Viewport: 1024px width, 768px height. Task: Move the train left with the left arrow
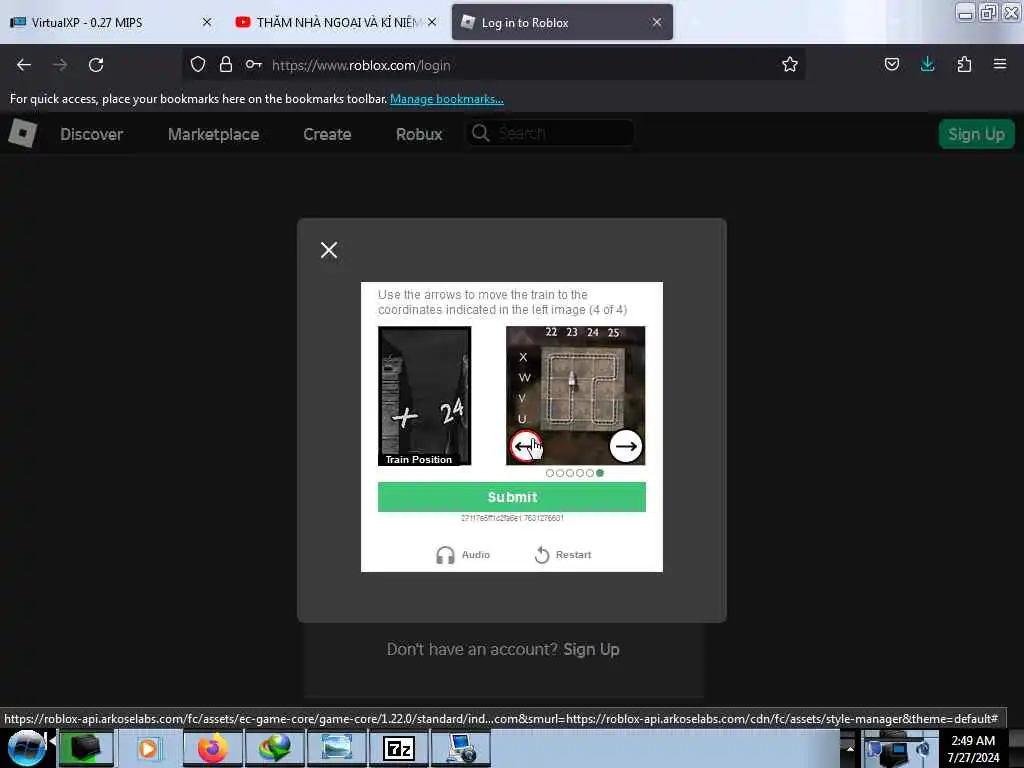point(526,446)
